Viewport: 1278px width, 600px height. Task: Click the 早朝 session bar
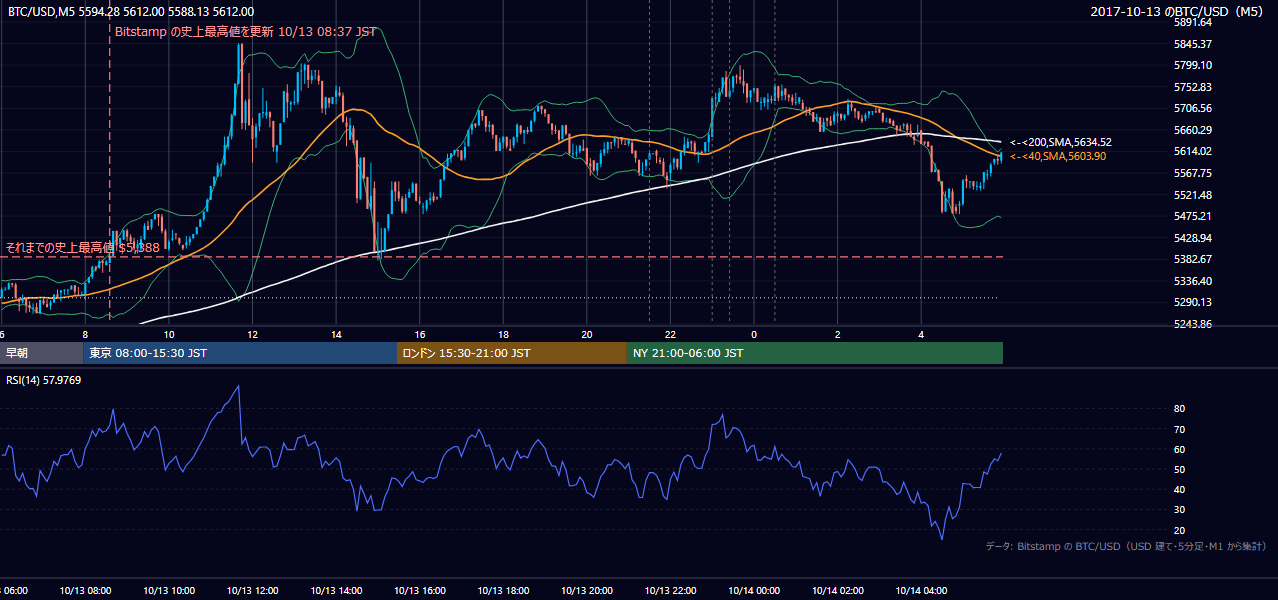(x=41, y=353)
